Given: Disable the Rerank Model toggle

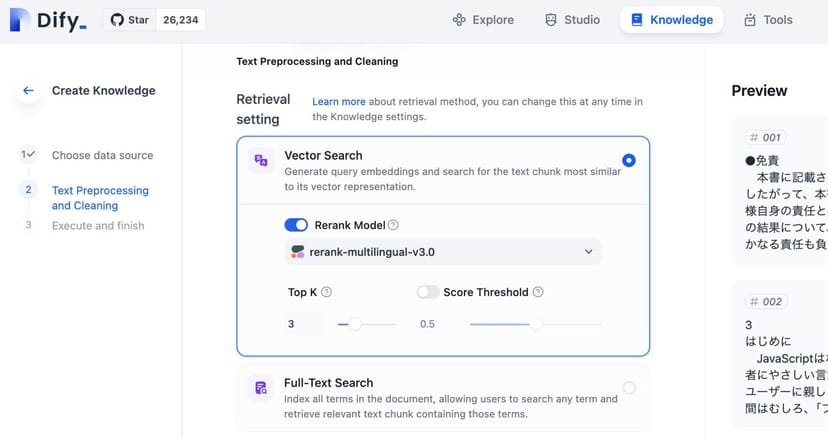Looking at the screenshot, I should click(296, 225).
